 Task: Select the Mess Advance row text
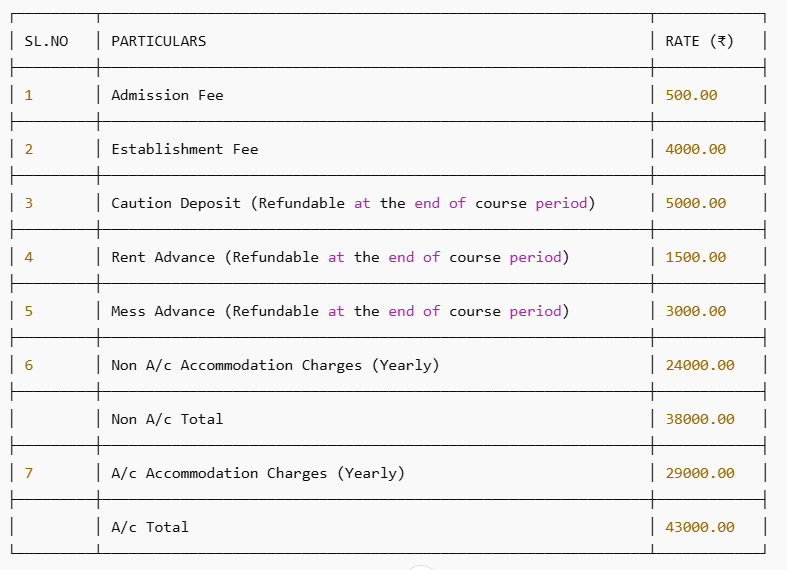click(339, 311)
